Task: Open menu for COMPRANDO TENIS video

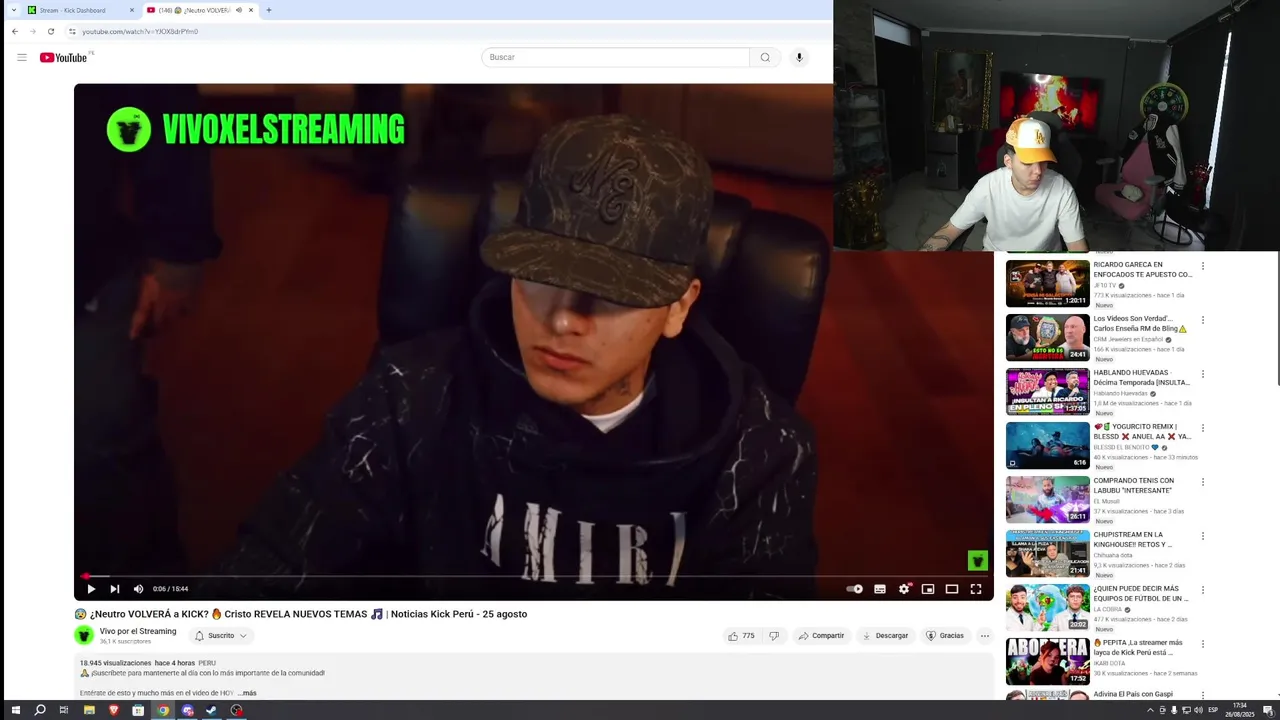Action: point(1203,482)
